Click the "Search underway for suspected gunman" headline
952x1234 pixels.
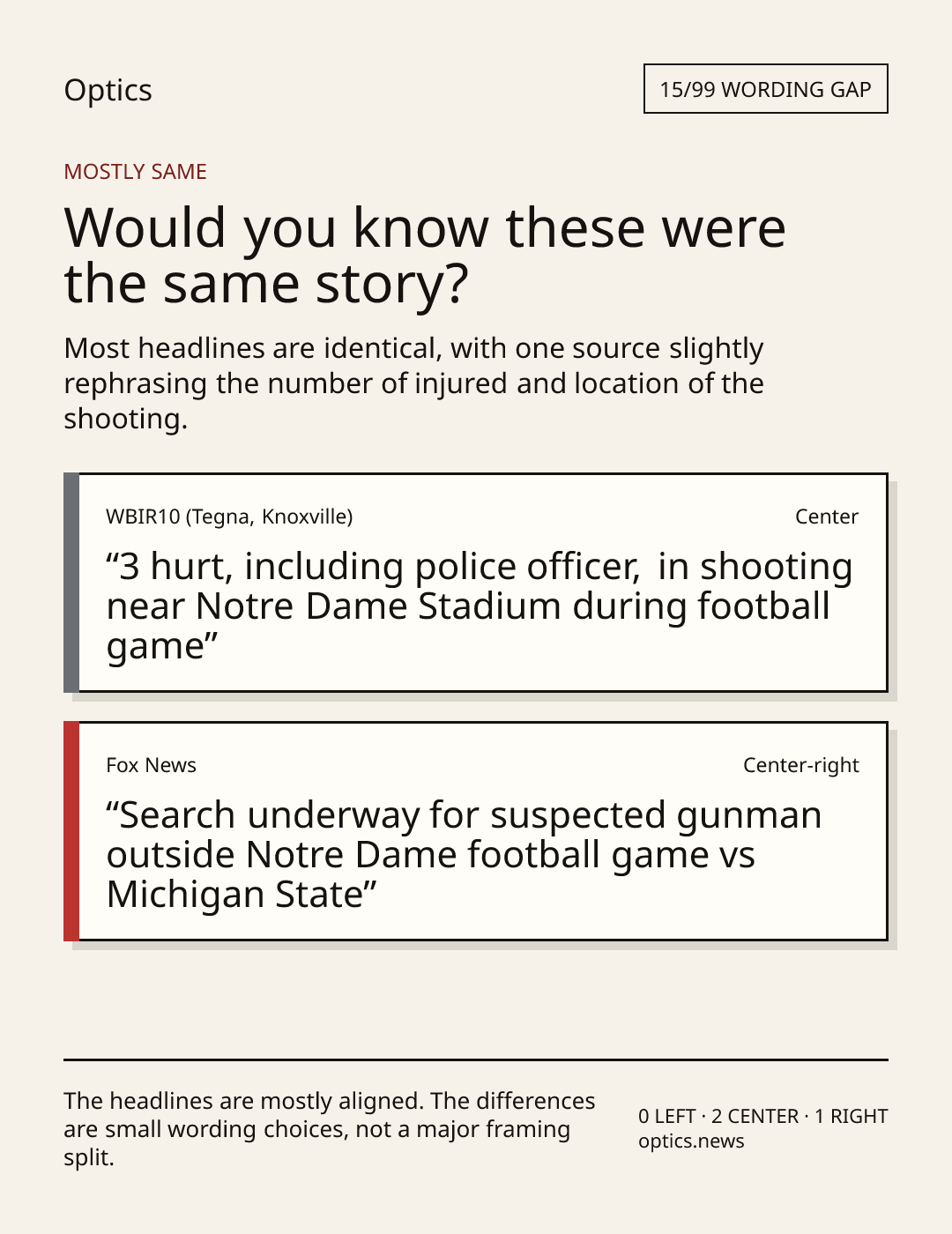[464, 854]
